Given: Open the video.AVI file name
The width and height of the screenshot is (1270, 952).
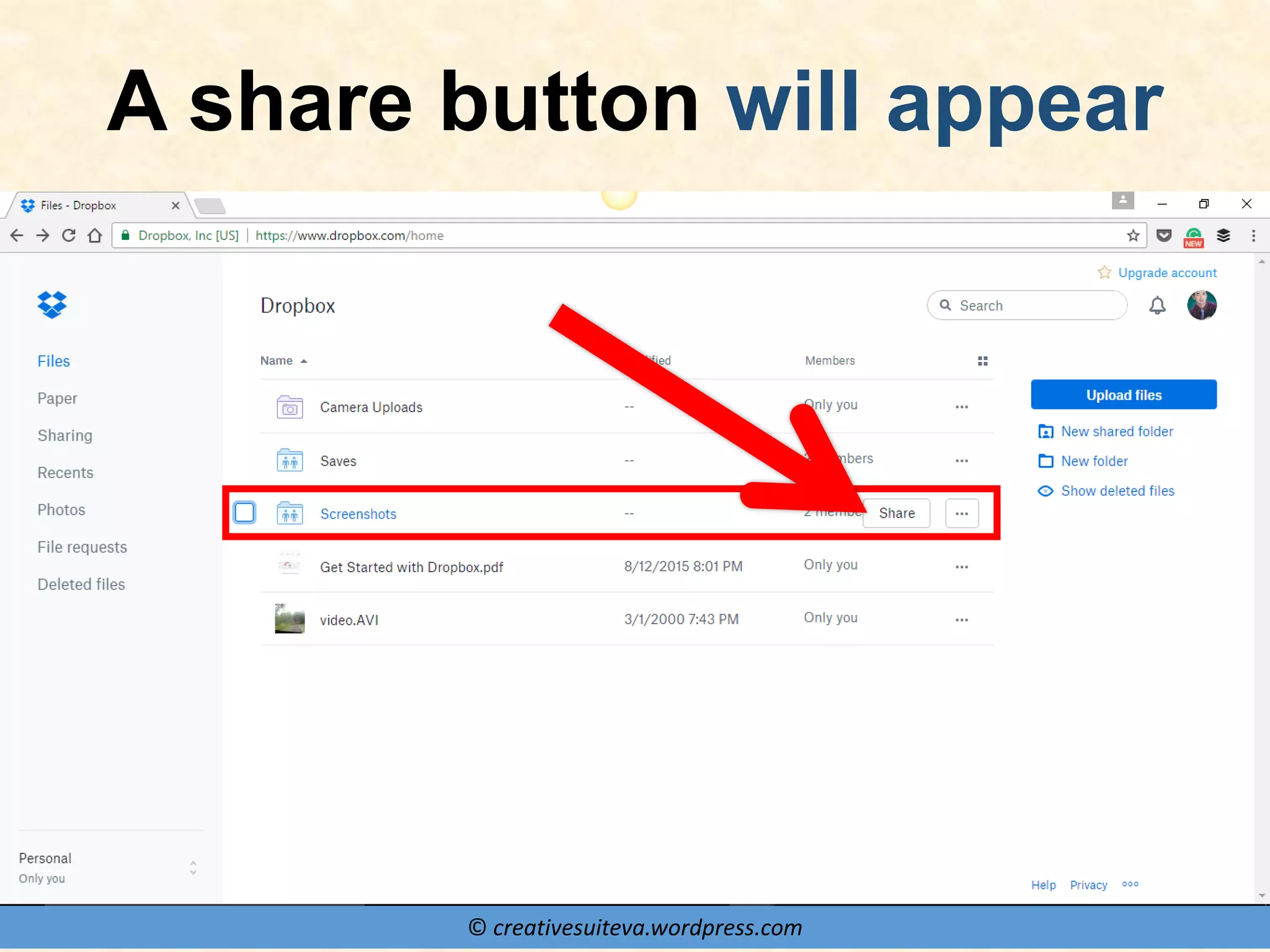Looking at the screenshot, I should pos(349,620).
